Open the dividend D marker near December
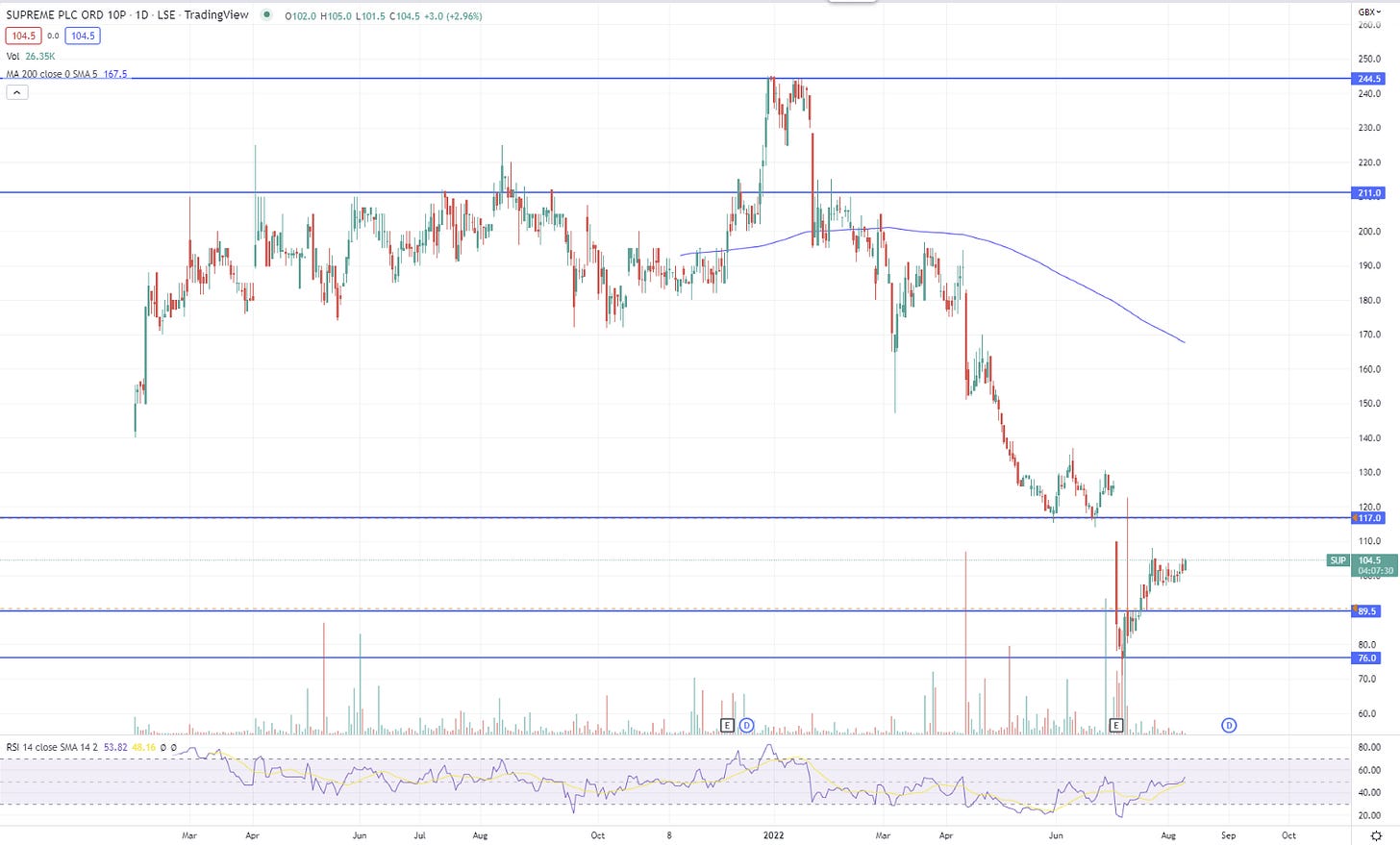 click(747, 725)
